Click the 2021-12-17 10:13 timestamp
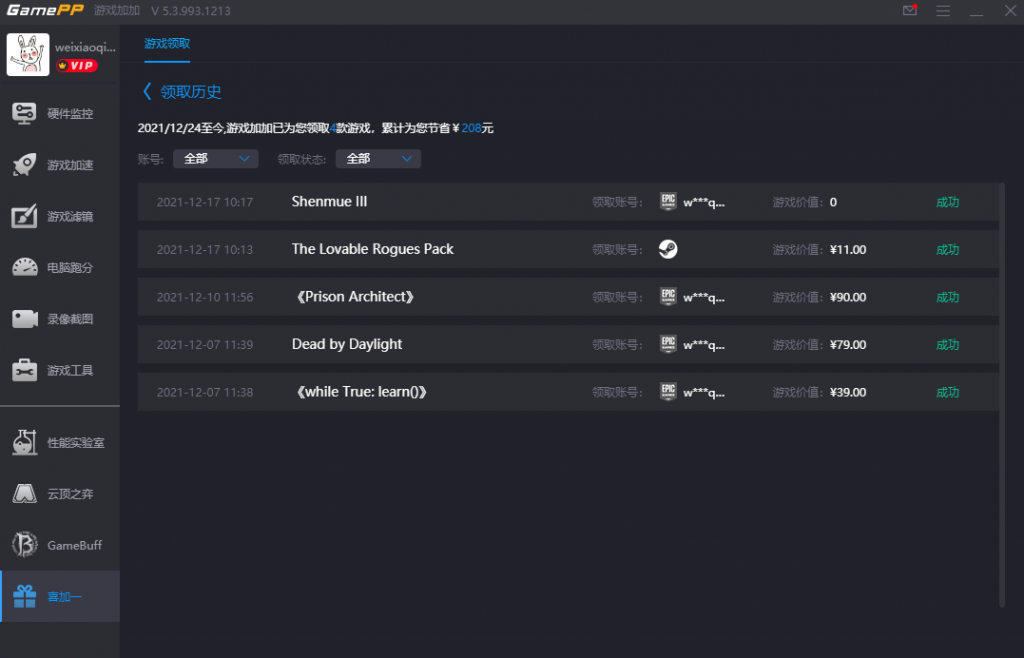The height and width of the screenshot is (658, 1024). [x=204, y=250]
